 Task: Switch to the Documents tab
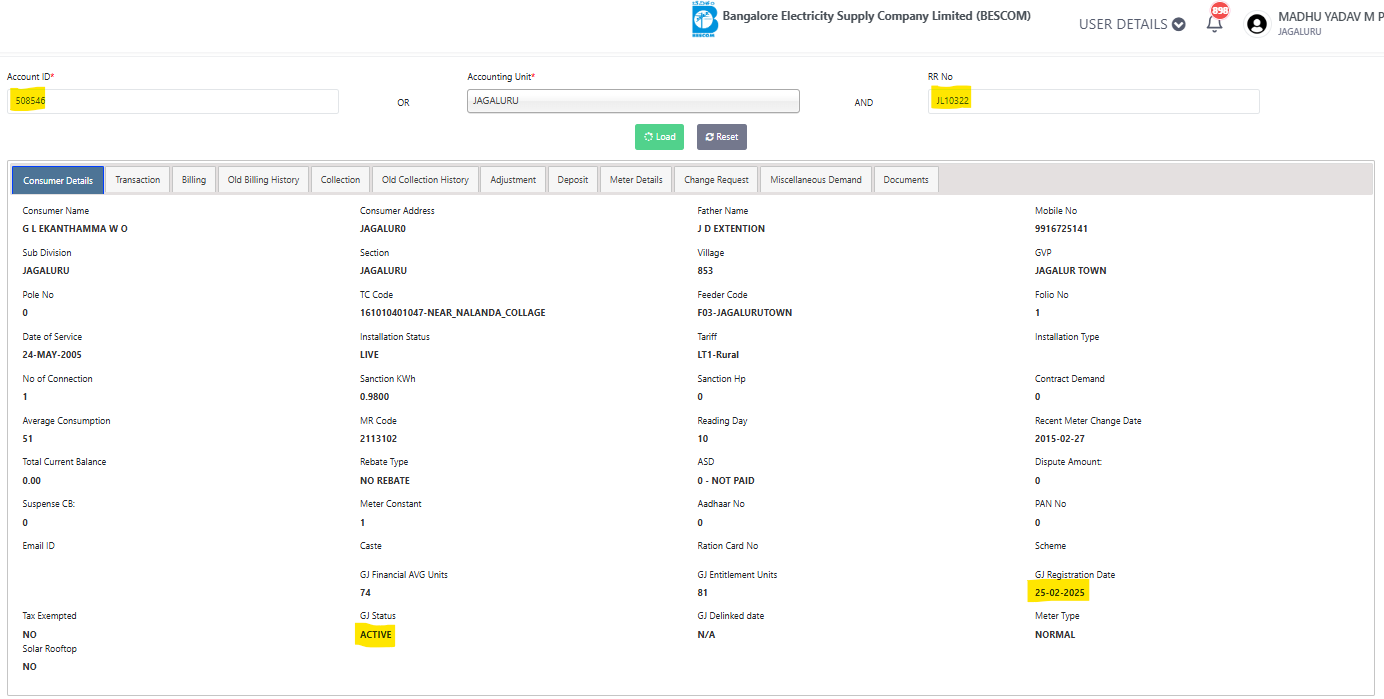(906, 180)
